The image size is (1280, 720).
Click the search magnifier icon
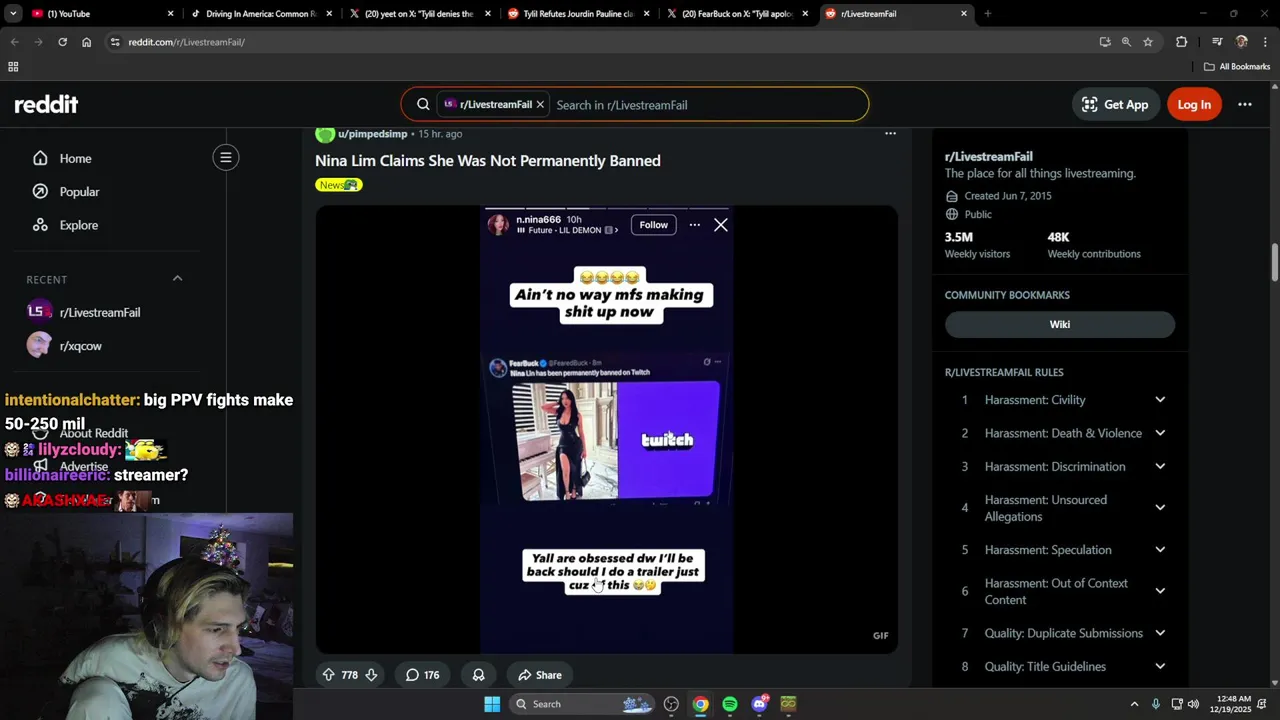(423, 104)
